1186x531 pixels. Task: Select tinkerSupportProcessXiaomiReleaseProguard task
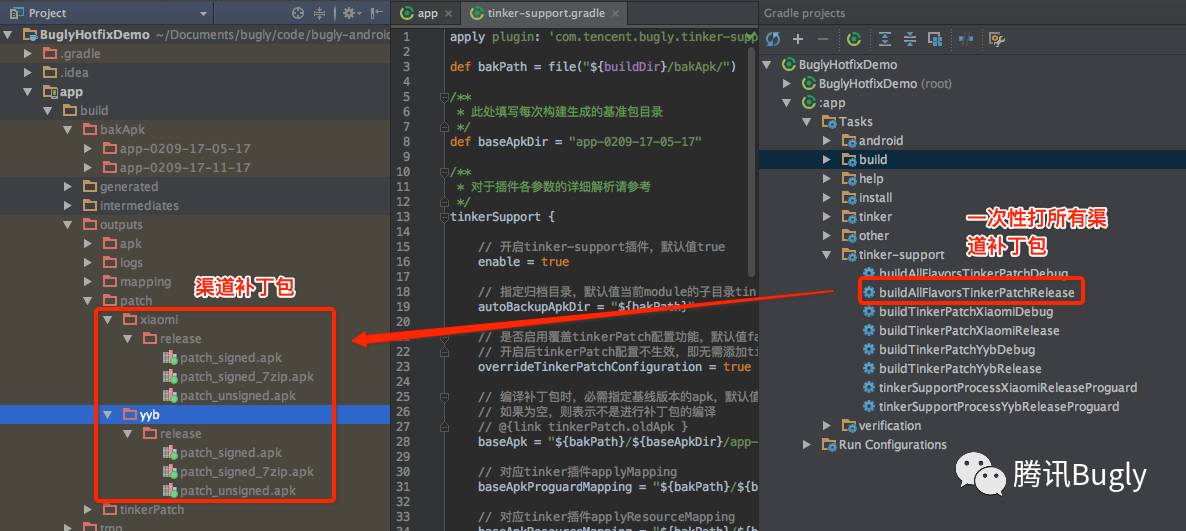point(999,387)
